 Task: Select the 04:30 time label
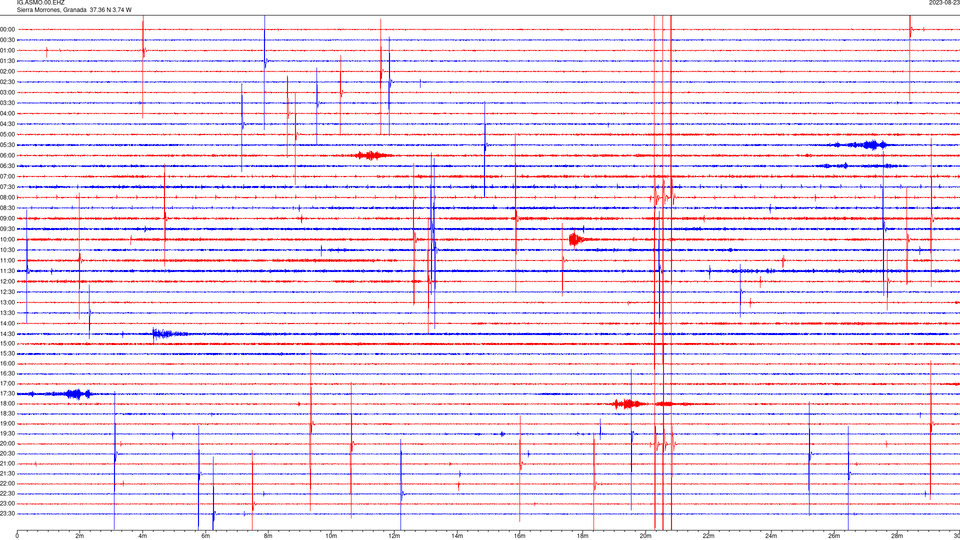(x=8, y=124)
